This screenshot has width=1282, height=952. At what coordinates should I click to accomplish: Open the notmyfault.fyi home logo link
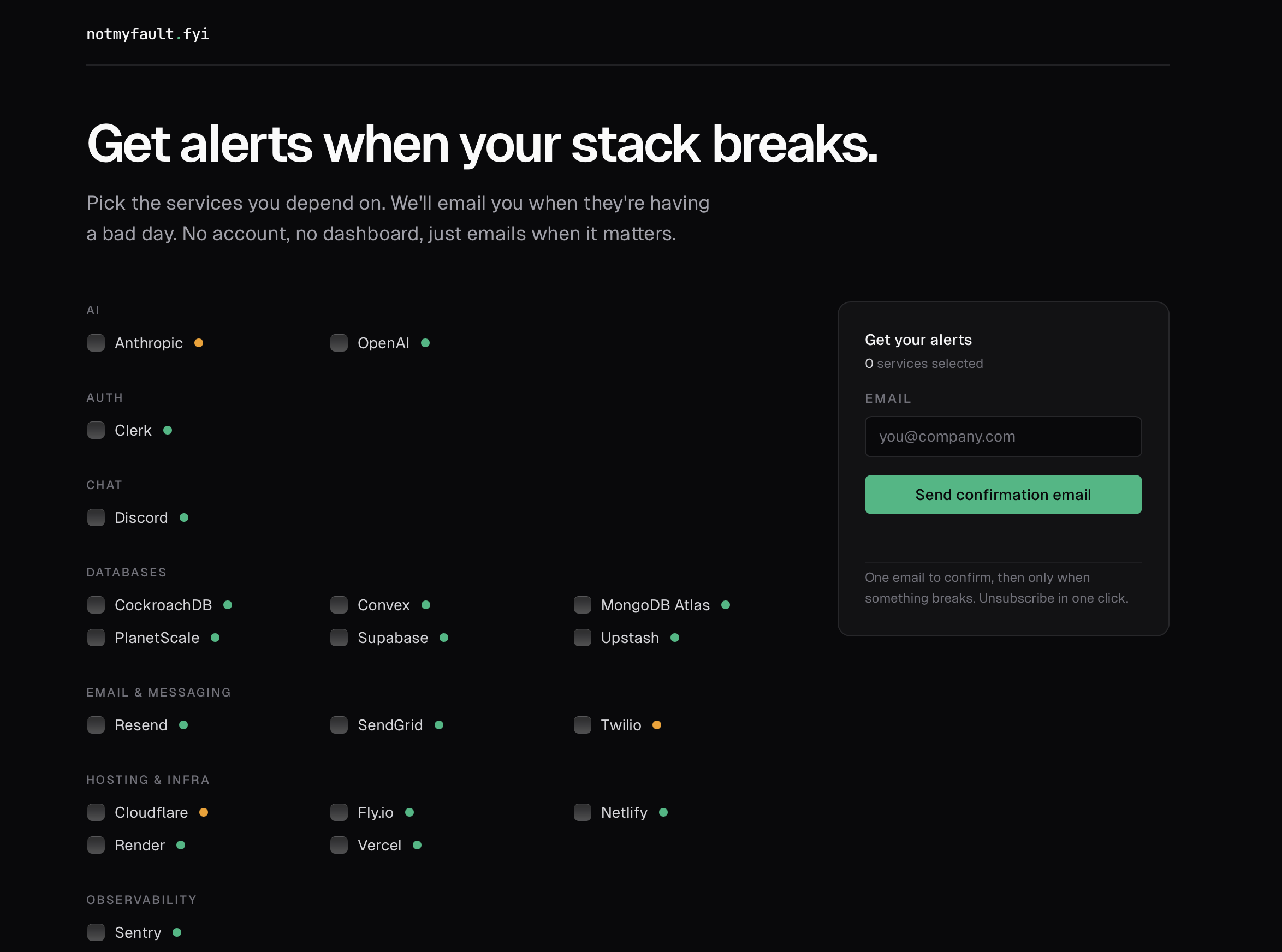147,34
